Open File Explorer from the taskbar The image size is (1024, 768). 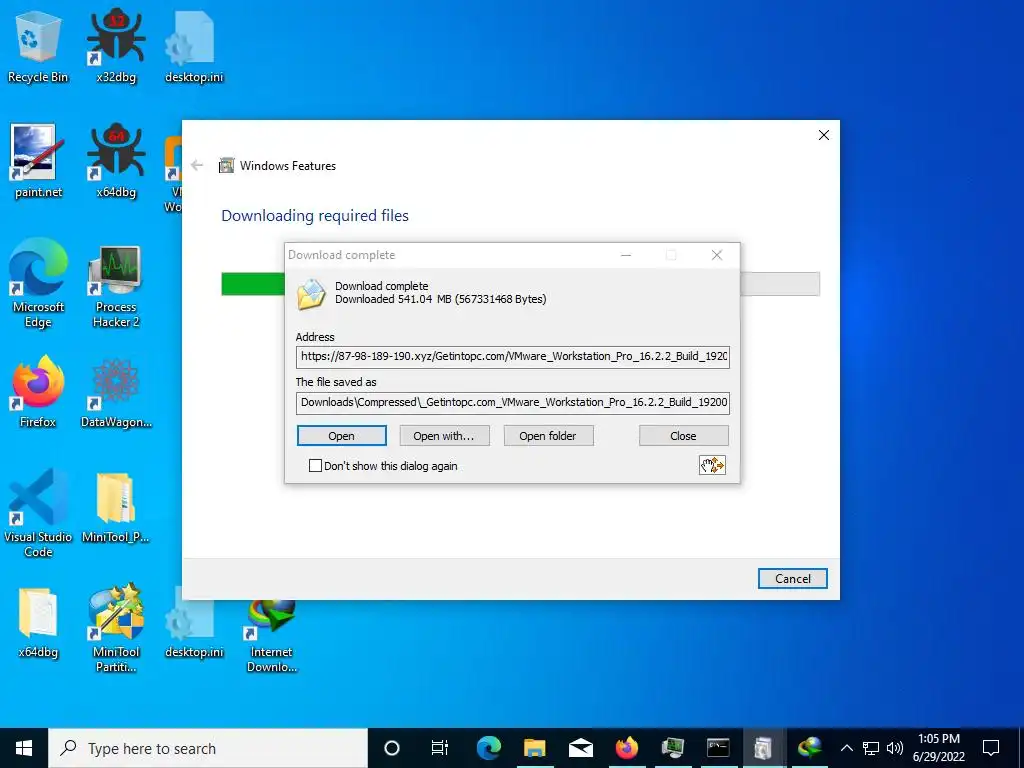tap(534, 748)
